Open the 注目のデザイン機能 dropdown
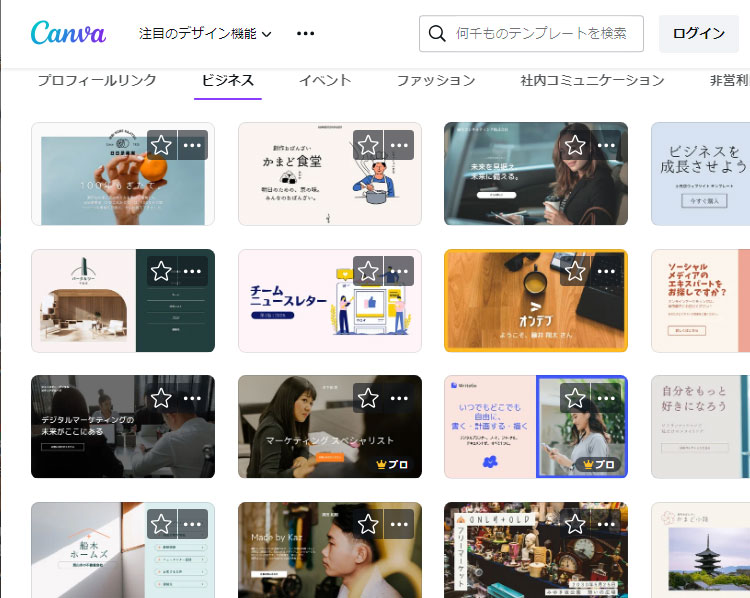The height and width of the screenshot is (598, 750). pyautogui.click(x=205, y=33)
